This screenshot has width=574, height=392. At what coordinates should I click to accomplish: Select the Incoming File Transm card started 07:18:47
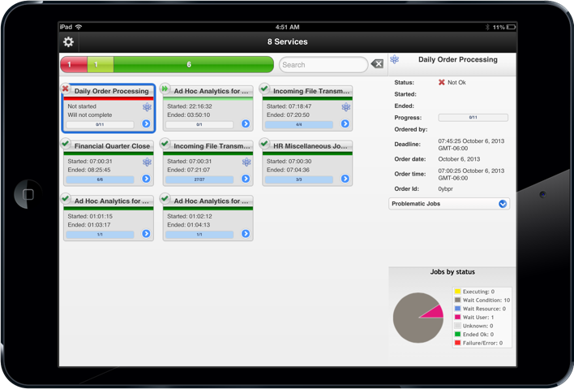pos(308,108)
